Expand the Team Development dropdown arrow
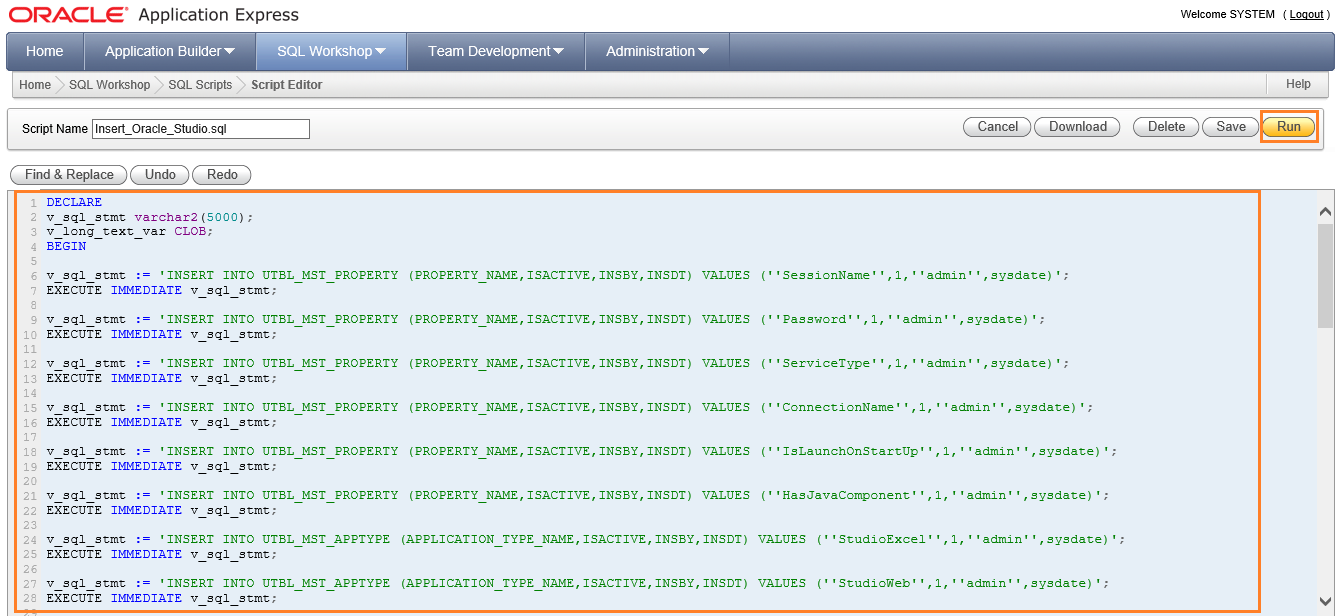Screen dimensions: 1344x616 (x=558, y=52)
